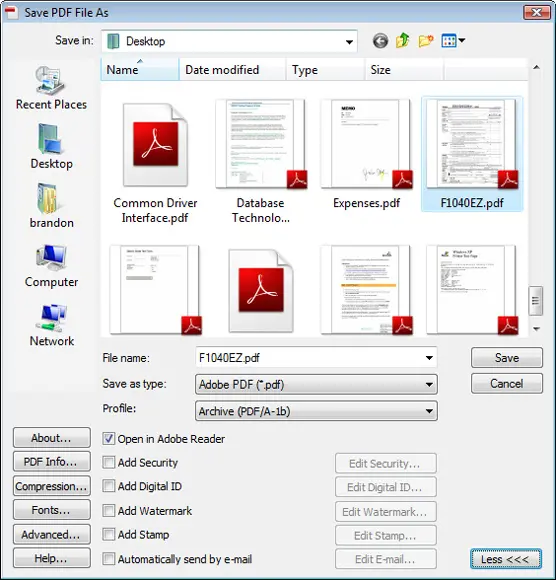Select Network in the places sidebar

coord(51,325)
